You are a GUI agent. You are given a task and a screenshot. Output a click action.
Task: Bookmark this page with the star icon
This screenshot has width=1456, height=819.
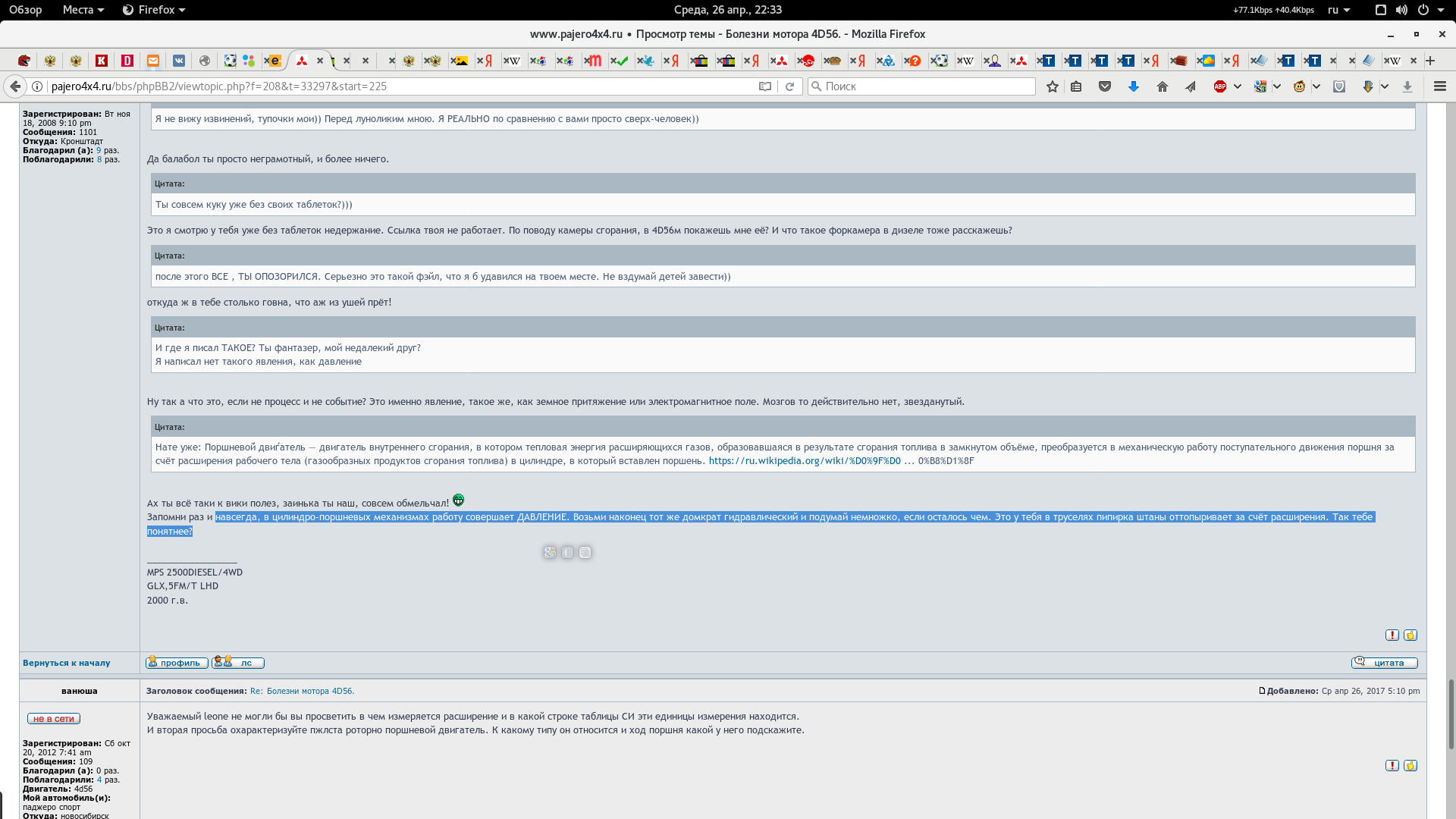(x=1052, y=86)
